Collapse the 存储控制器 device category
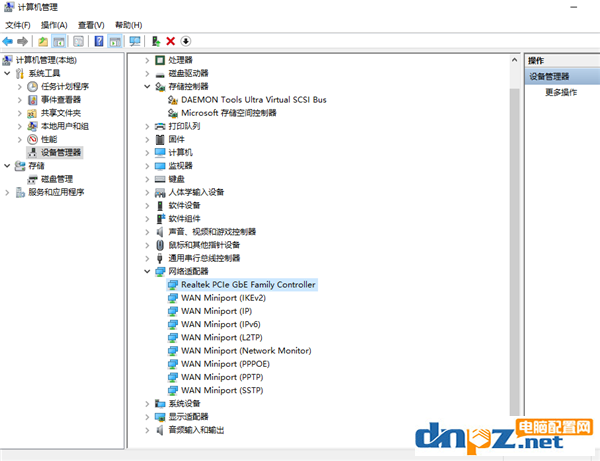Viewport: 600px width, 461px height. point(147,86)
